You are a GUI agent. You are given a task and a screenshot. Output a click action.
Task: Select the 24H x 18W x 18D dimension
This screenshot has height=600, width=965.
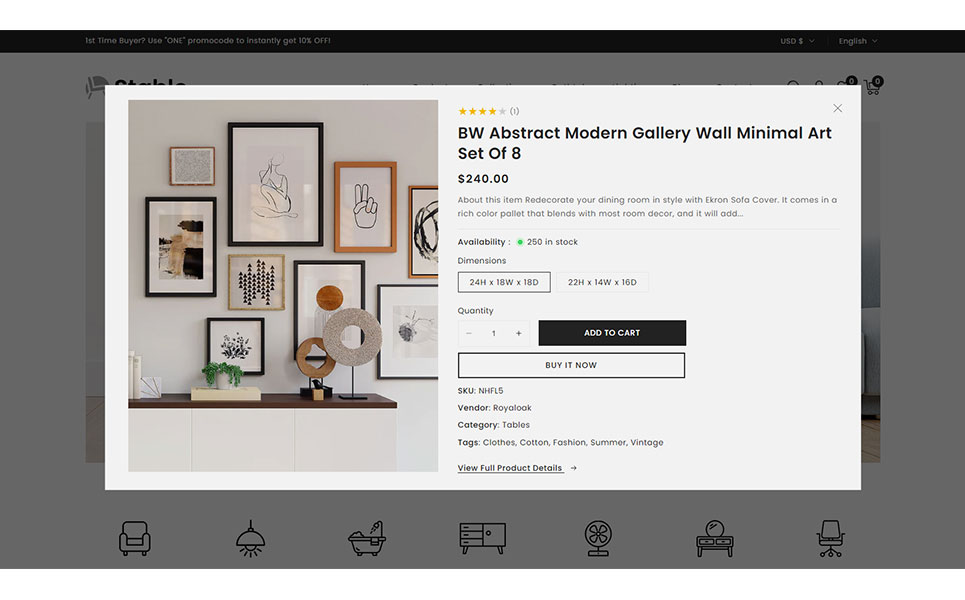coord(504,282)
